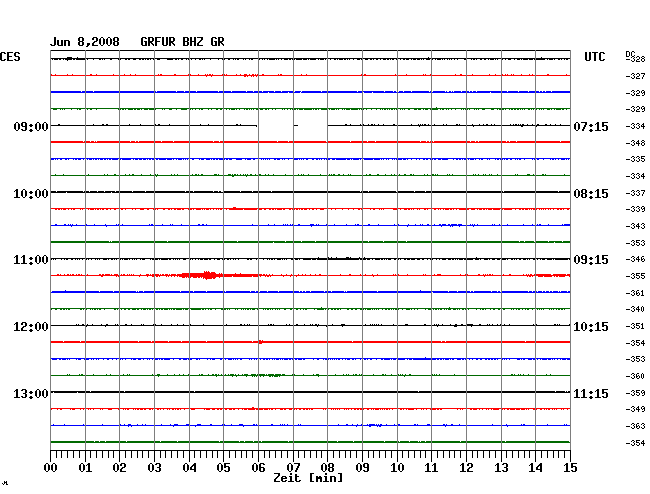Click the DC offset value -348
The width and height of the screenshot is (650, 494).
(635, 143)
